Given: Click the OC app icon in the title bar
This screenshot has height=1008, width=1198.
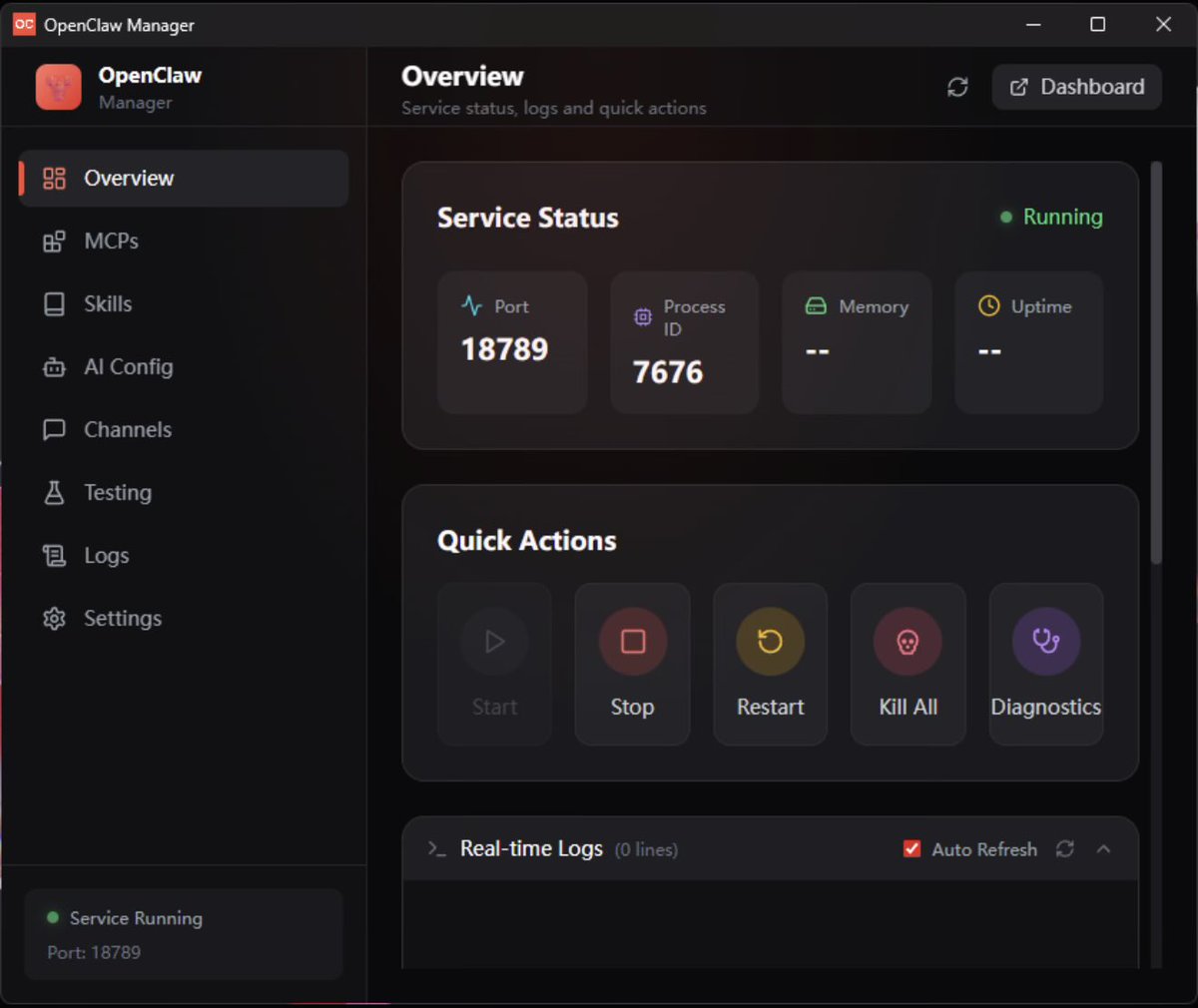Looking at the screenshot, I should 23,24.
